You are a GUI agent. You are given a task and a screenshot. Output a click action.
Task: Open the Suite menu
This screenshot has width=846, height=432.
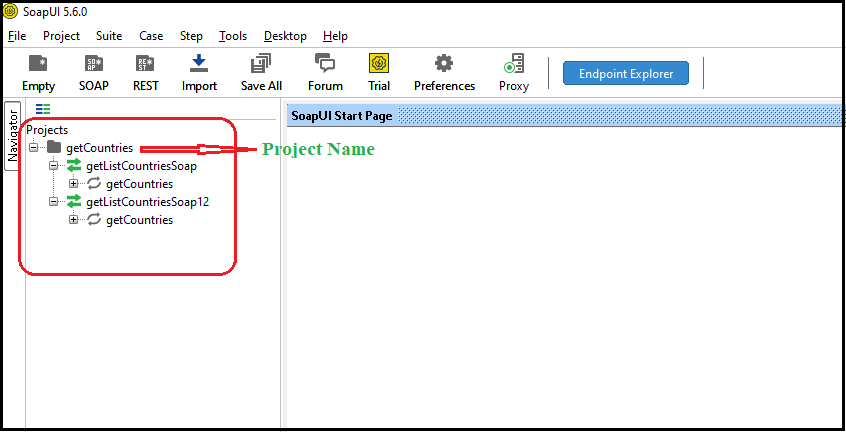109,36
